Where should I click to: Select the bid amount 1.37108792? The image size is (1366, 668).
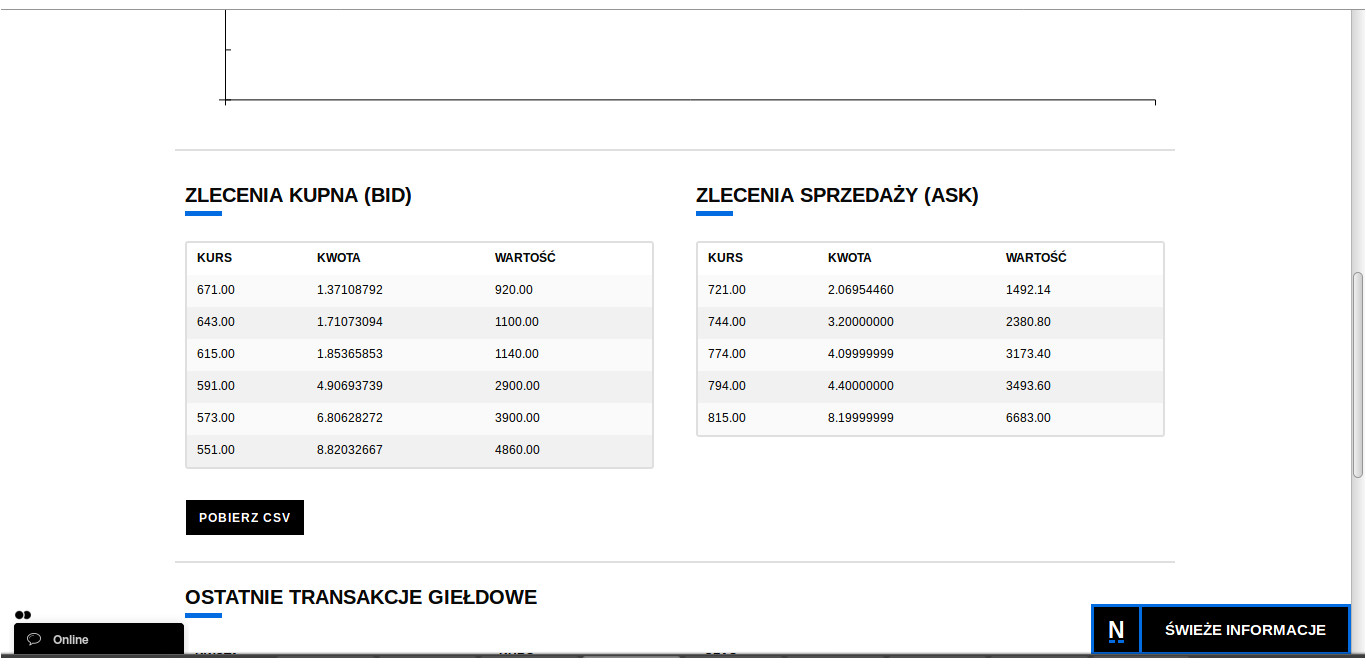coord(350,290)
